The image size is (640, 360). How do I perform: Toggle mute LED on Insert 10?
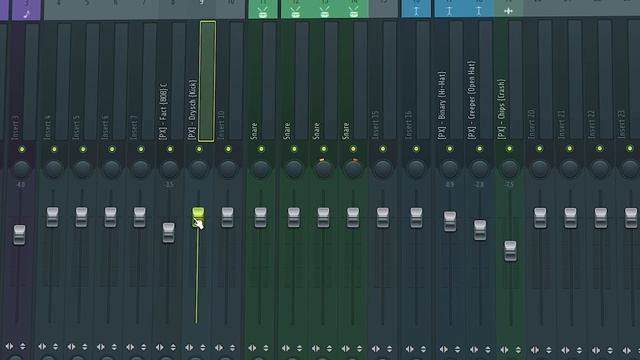[228, 149]
